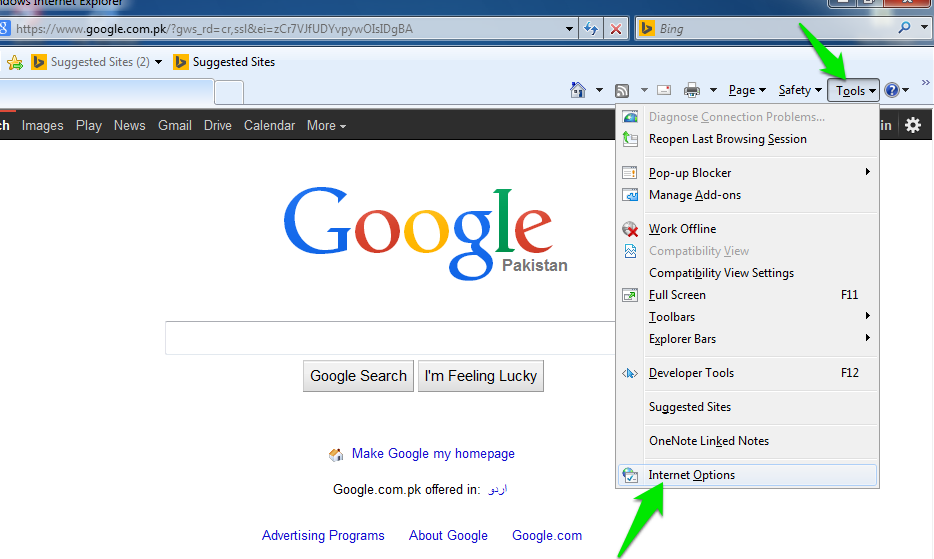The height and width of the screenshot is (559, 934).
Task: Open the Safety dropdown menu
Action: pyautogui.click(x=800, y=90)
